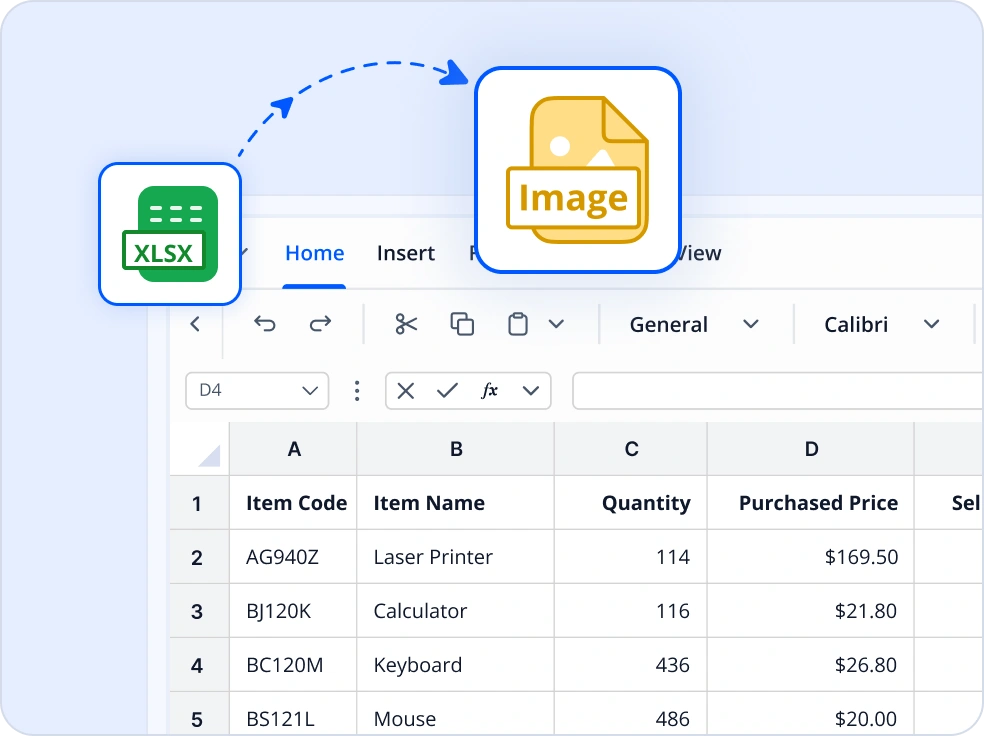Screen dimensions: 984x736
Task: Switch to the Home tab
Action: tap(314, 254)
